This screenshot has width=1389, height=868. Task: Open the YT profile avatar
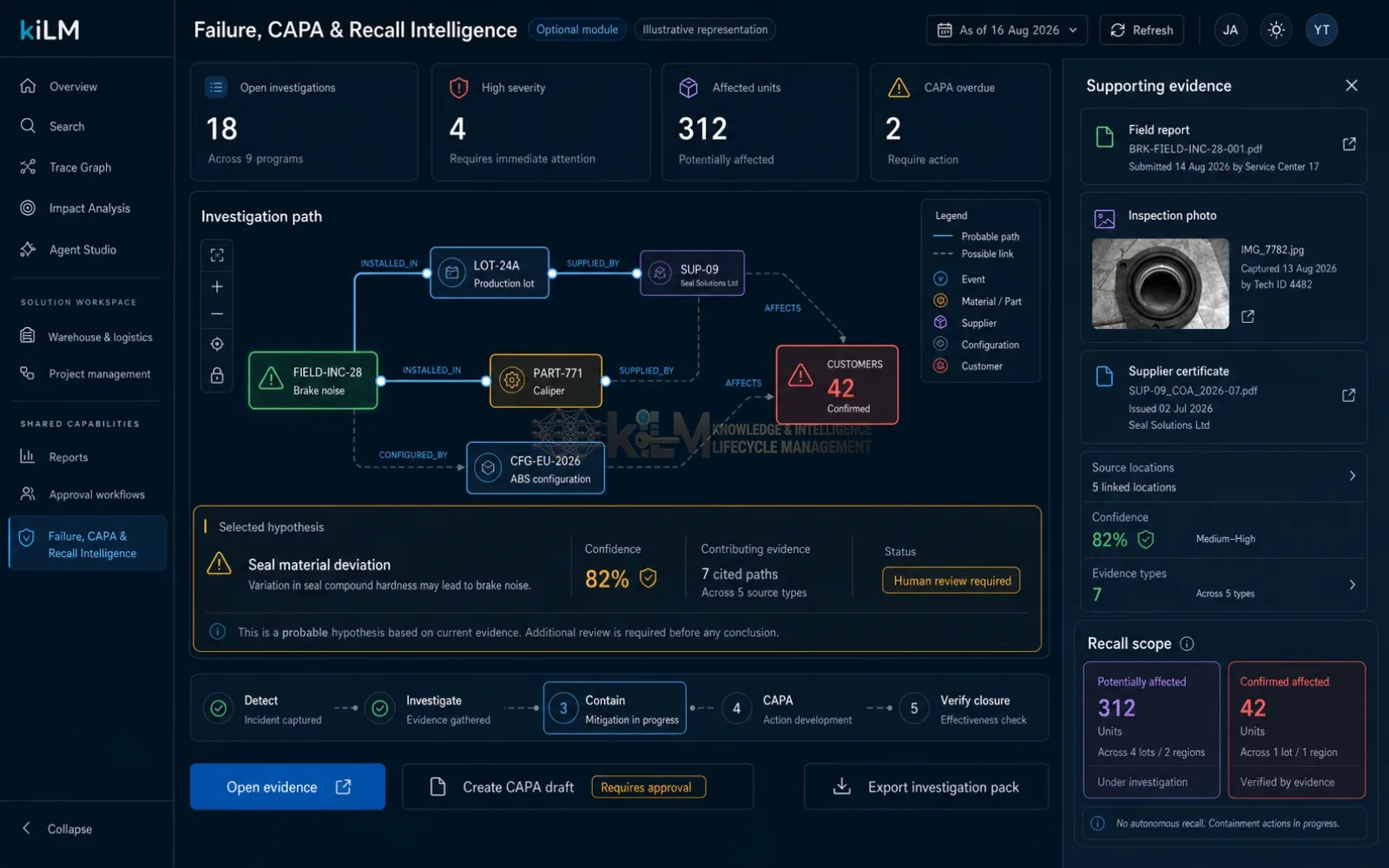coord(1321,30)
